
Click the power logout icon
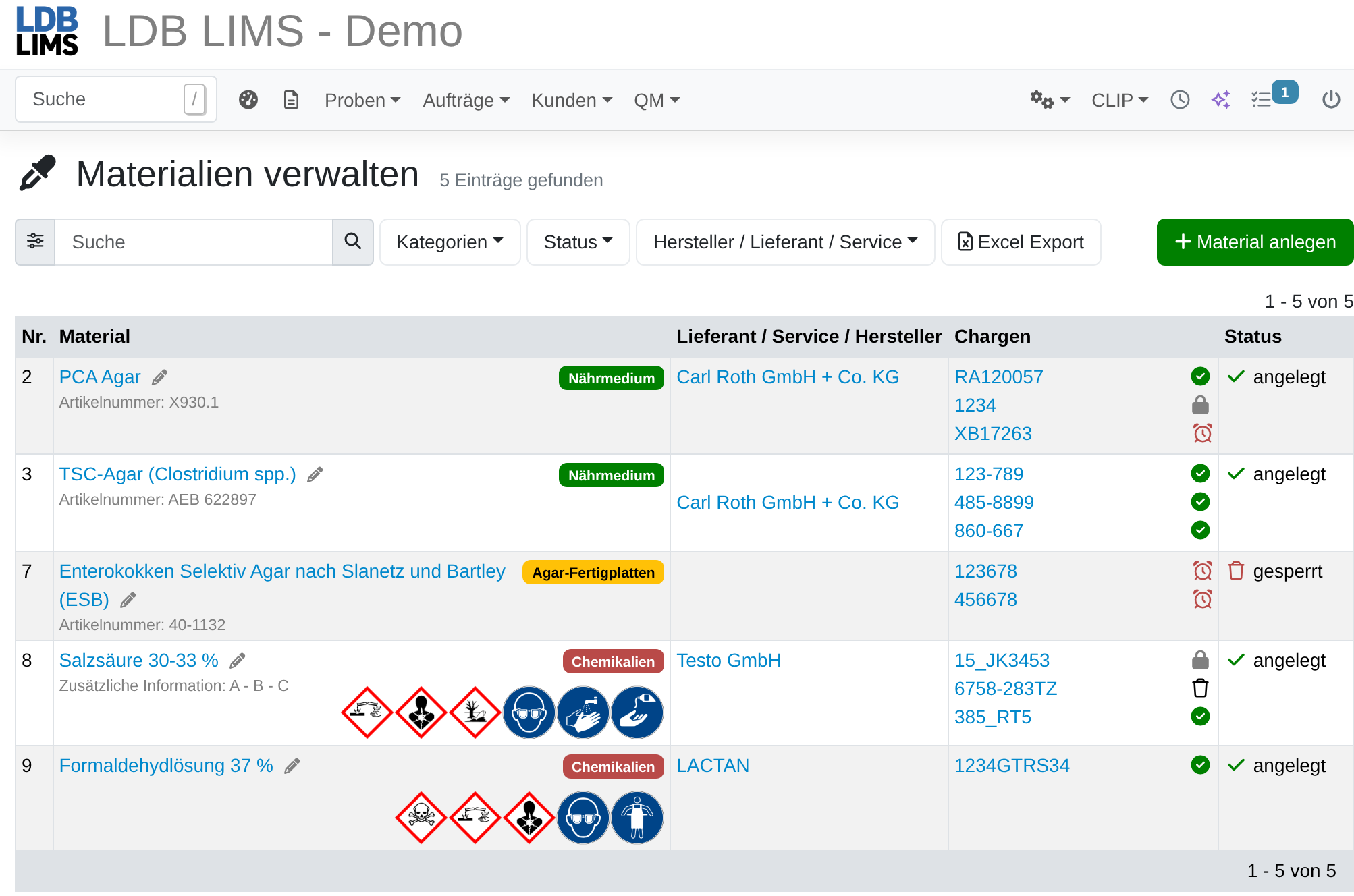pyautogui.click(x=1331, y=100)
